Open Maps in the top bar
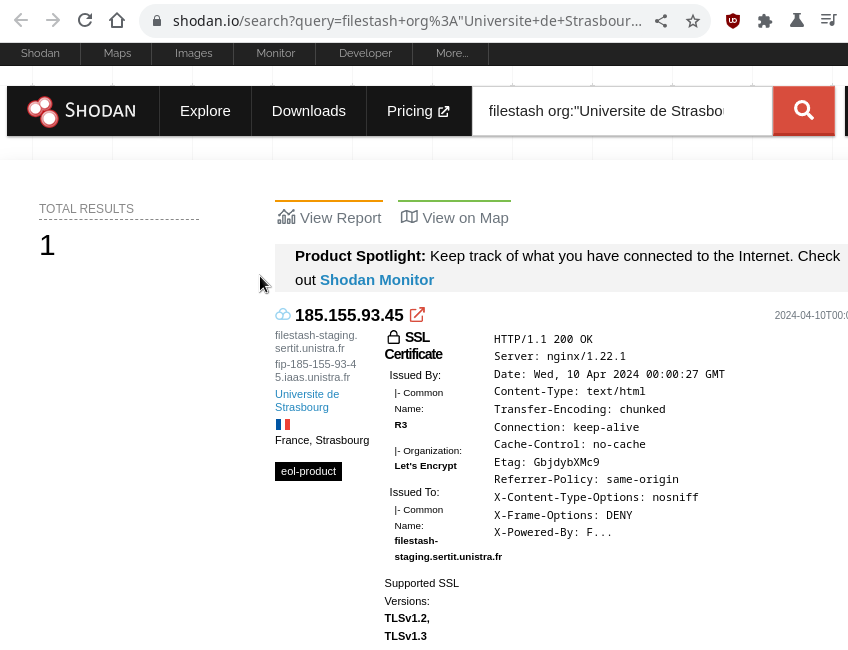Image resolution: width=848 pixels, height=650 pixels. 117,54
